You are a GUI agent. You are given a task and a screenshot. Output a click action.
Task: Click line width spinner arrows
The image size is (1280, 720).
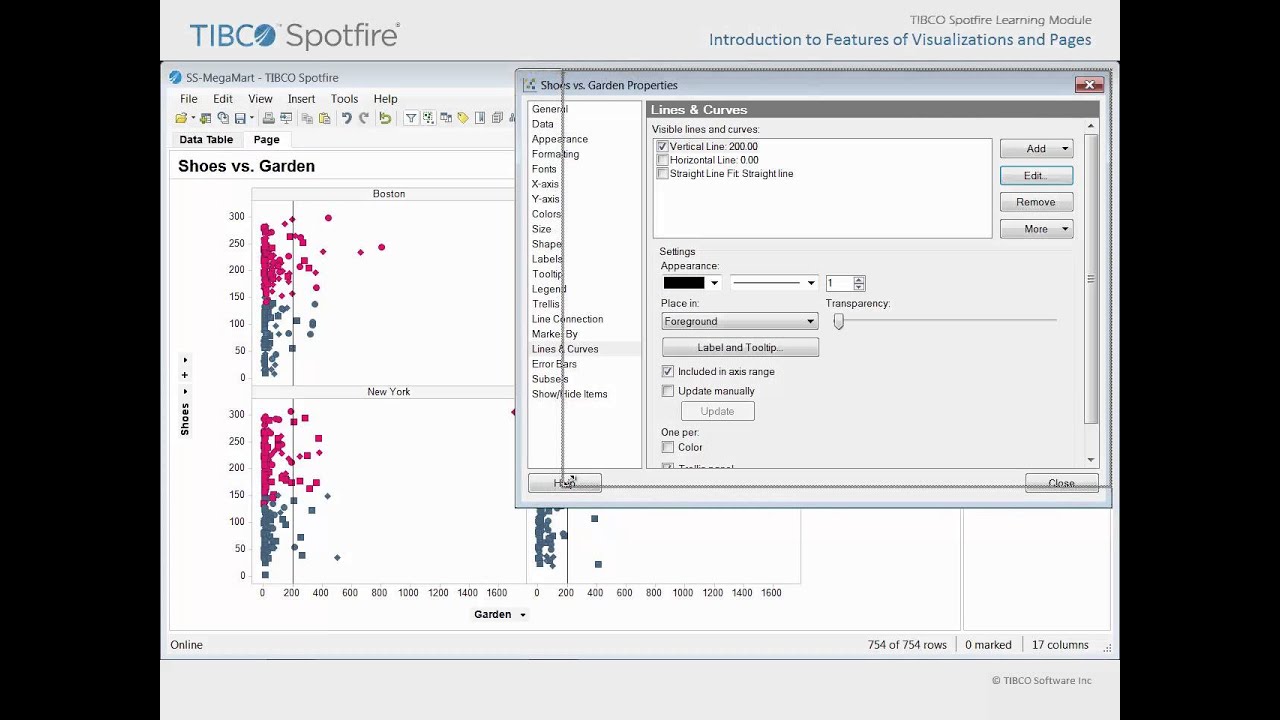[x=859, y=283]
